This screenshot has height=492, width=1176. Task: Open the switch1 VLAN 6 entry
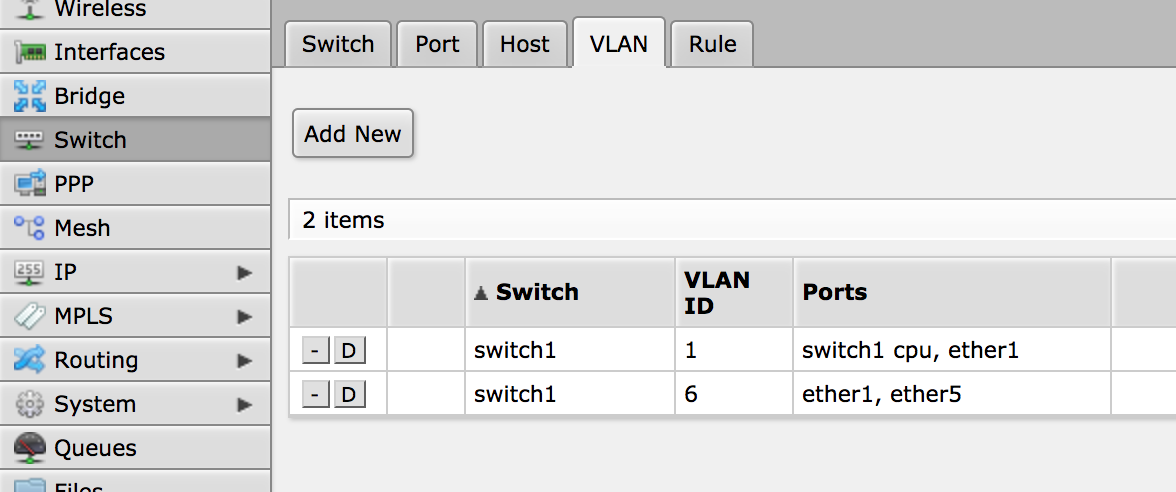click(513, 395)
